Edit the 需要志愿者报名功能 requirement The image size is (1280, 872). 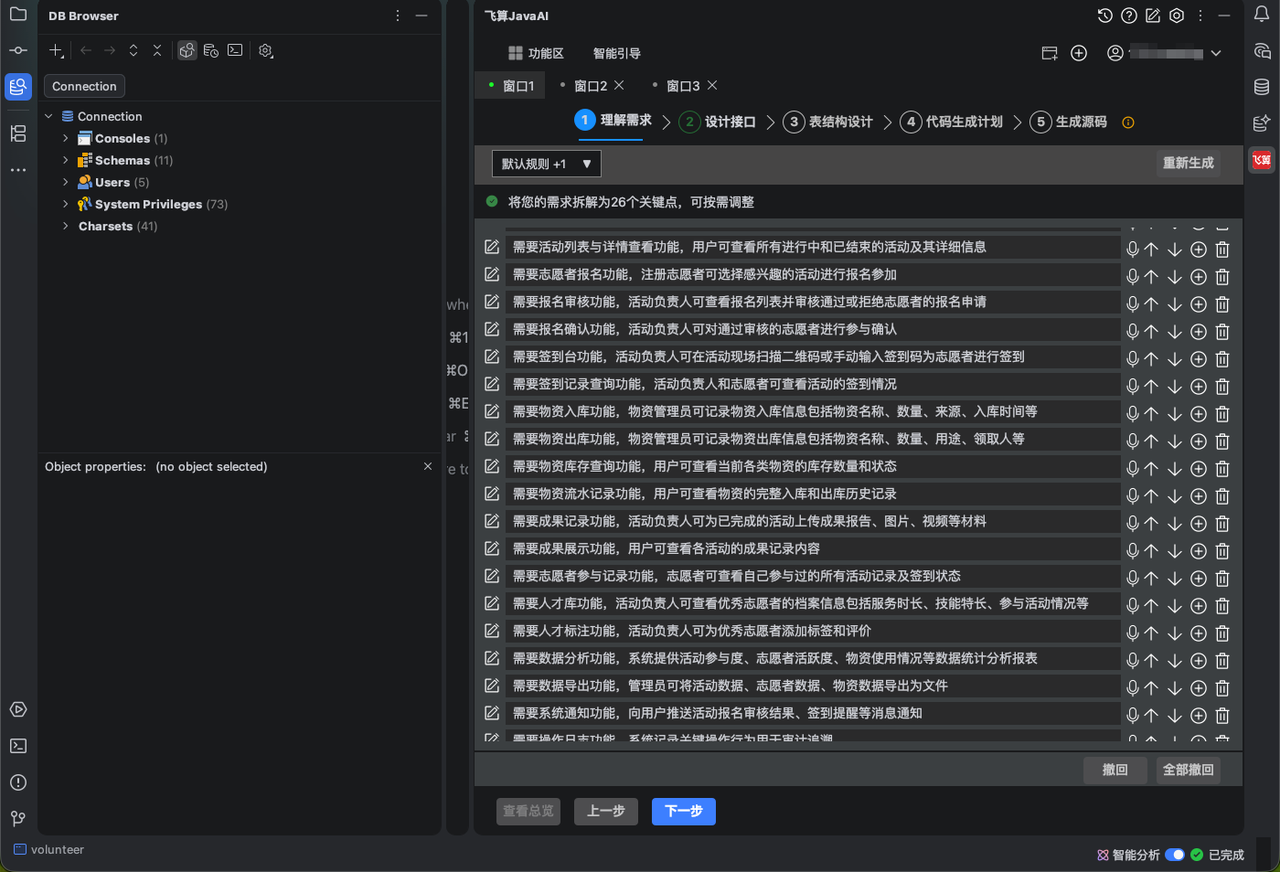click(492, 274)
